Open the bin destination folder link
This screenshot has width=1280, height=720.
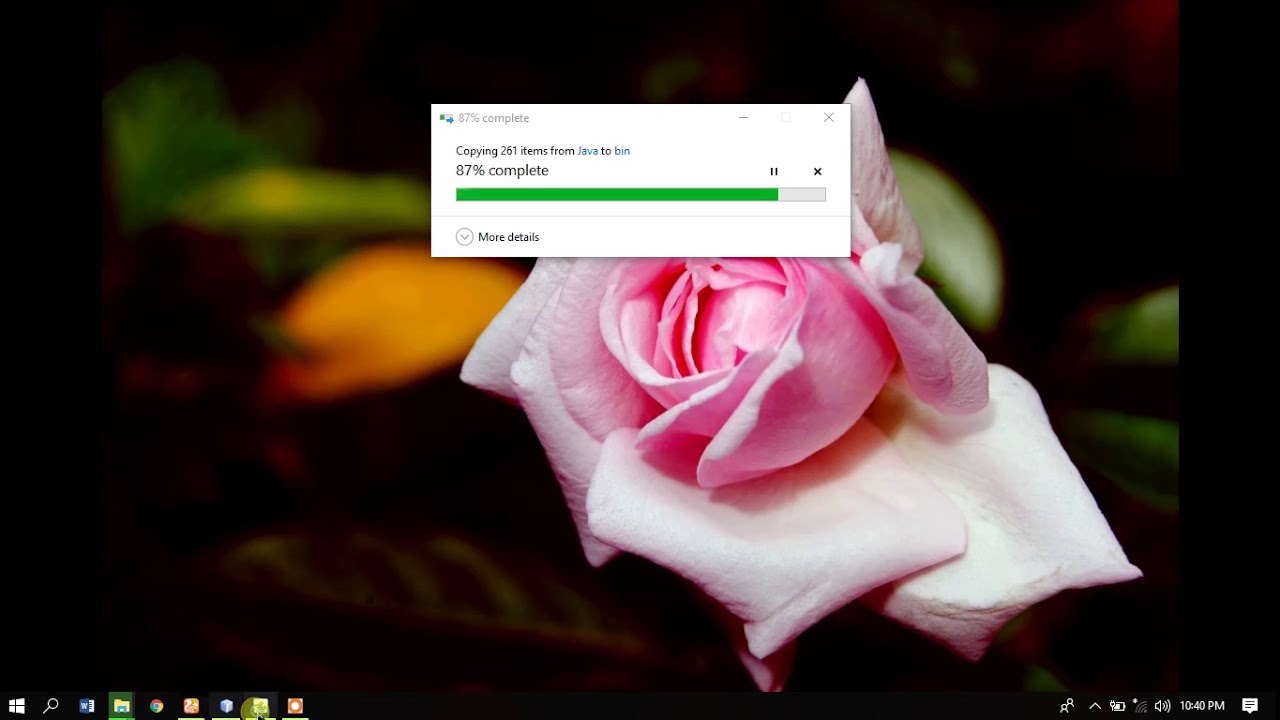pyautogui.click(x=622, y=151)
